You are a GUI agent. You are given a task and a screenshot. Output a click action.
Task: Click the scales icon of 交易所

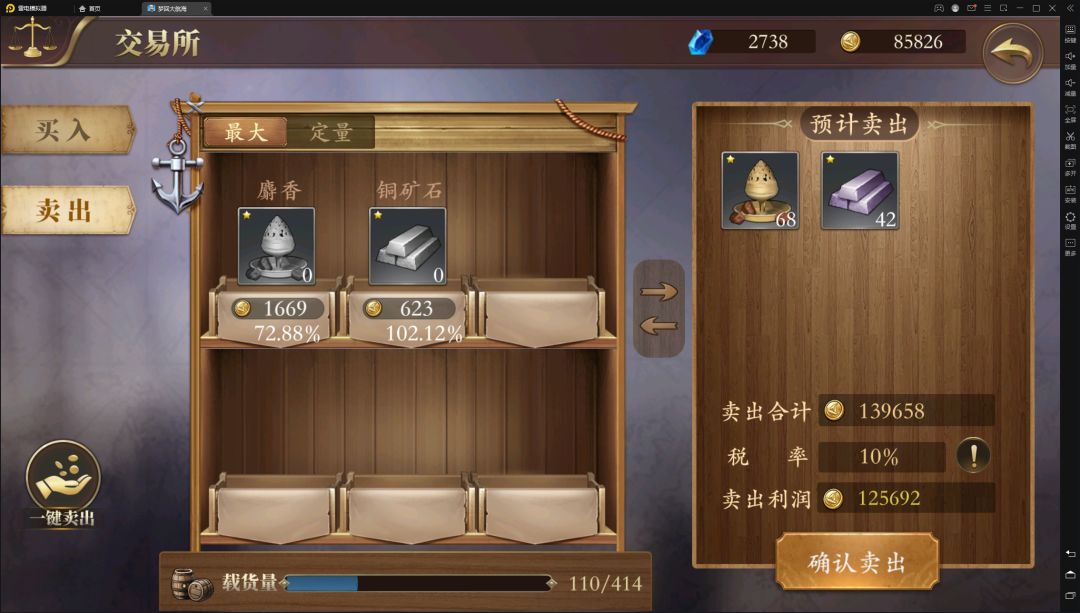coord(32,38)
